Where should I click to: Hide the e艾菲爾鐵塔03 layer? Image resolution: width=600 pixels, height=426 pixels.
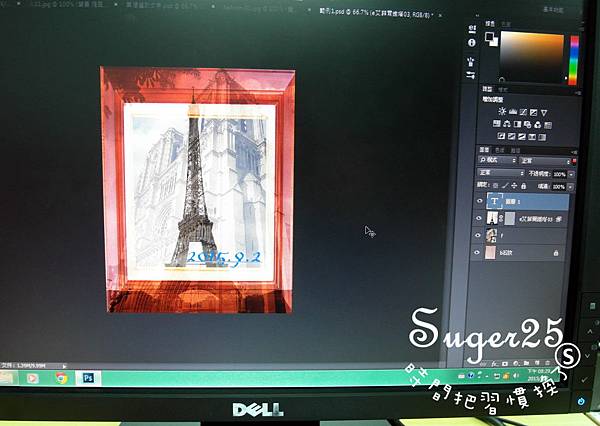(x=478, y=218)
